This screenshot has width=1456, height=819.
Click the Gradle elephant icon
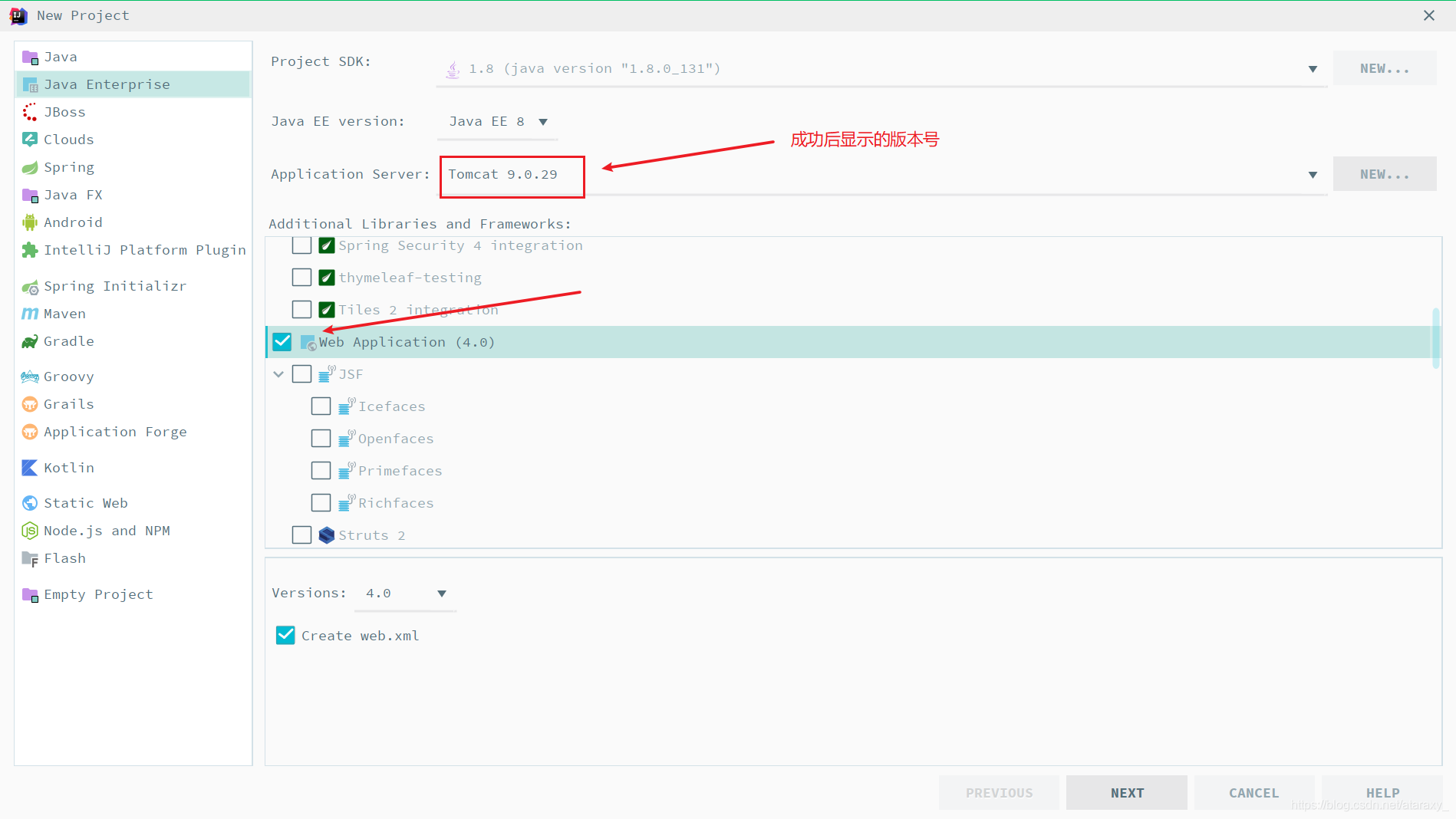[x=30, y=342]
